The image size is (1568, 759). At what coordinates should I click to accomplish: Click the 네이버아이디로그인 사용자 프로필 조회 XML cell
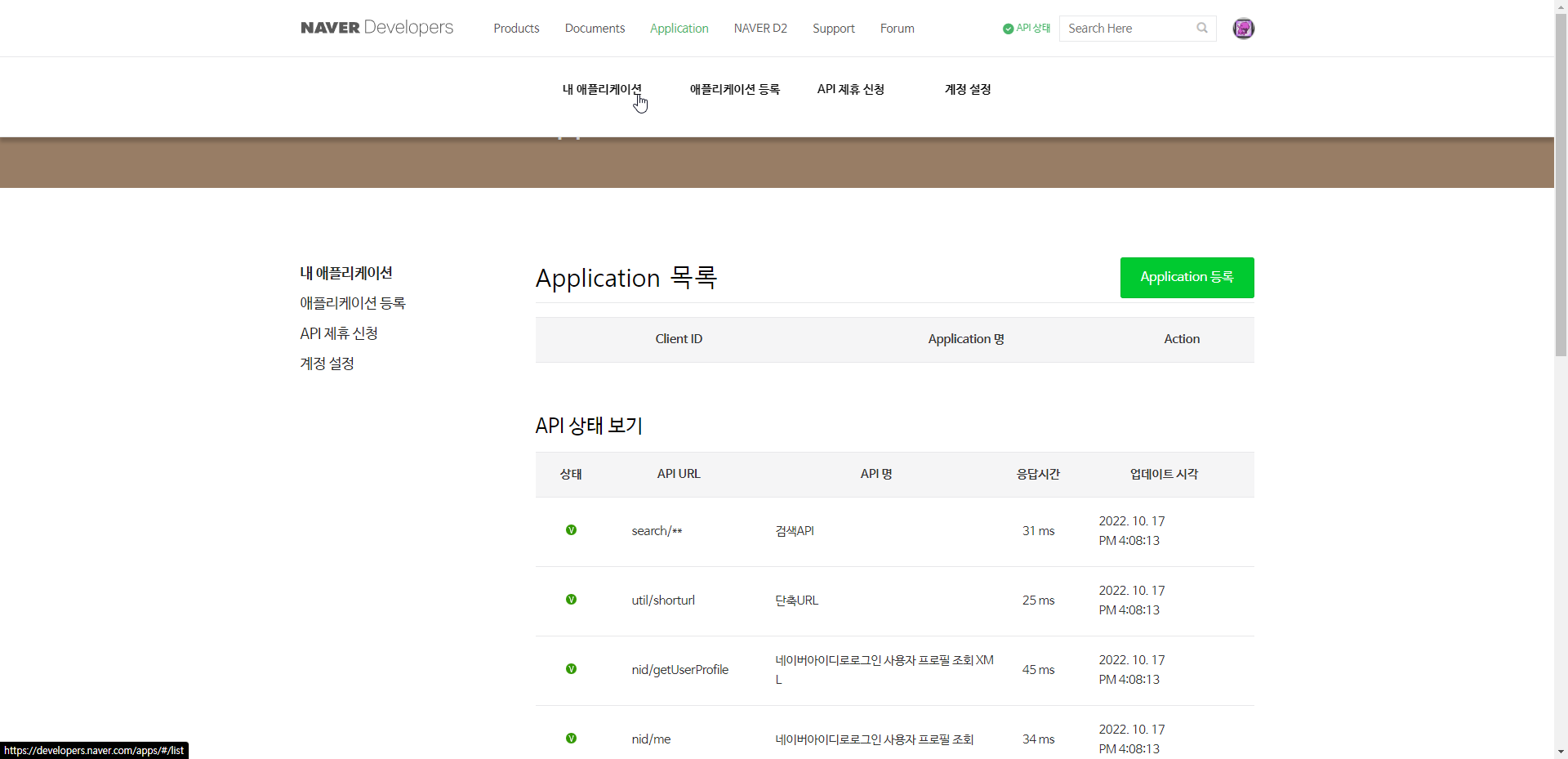884,670
